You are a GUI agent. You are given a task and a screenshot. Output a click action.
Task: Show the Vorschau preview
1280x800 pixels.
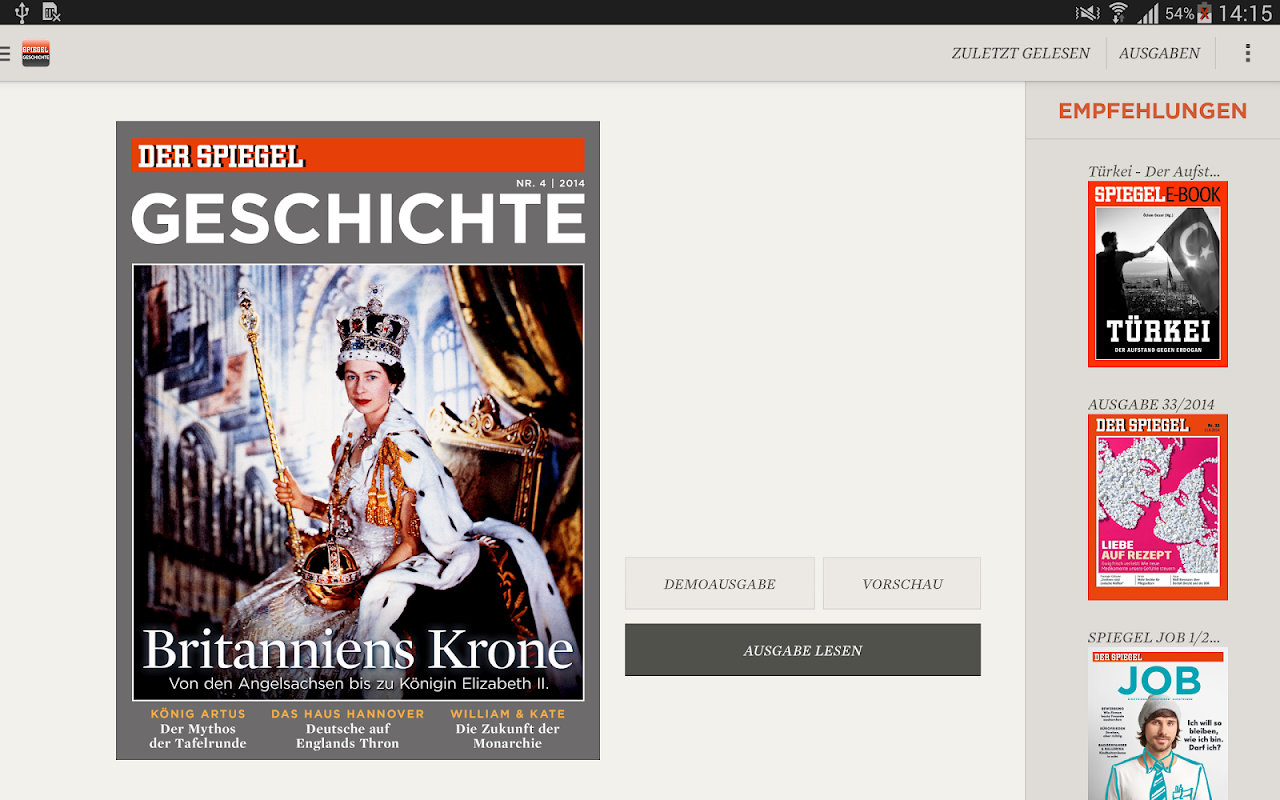pyautogui.click(x=902, y=583)
